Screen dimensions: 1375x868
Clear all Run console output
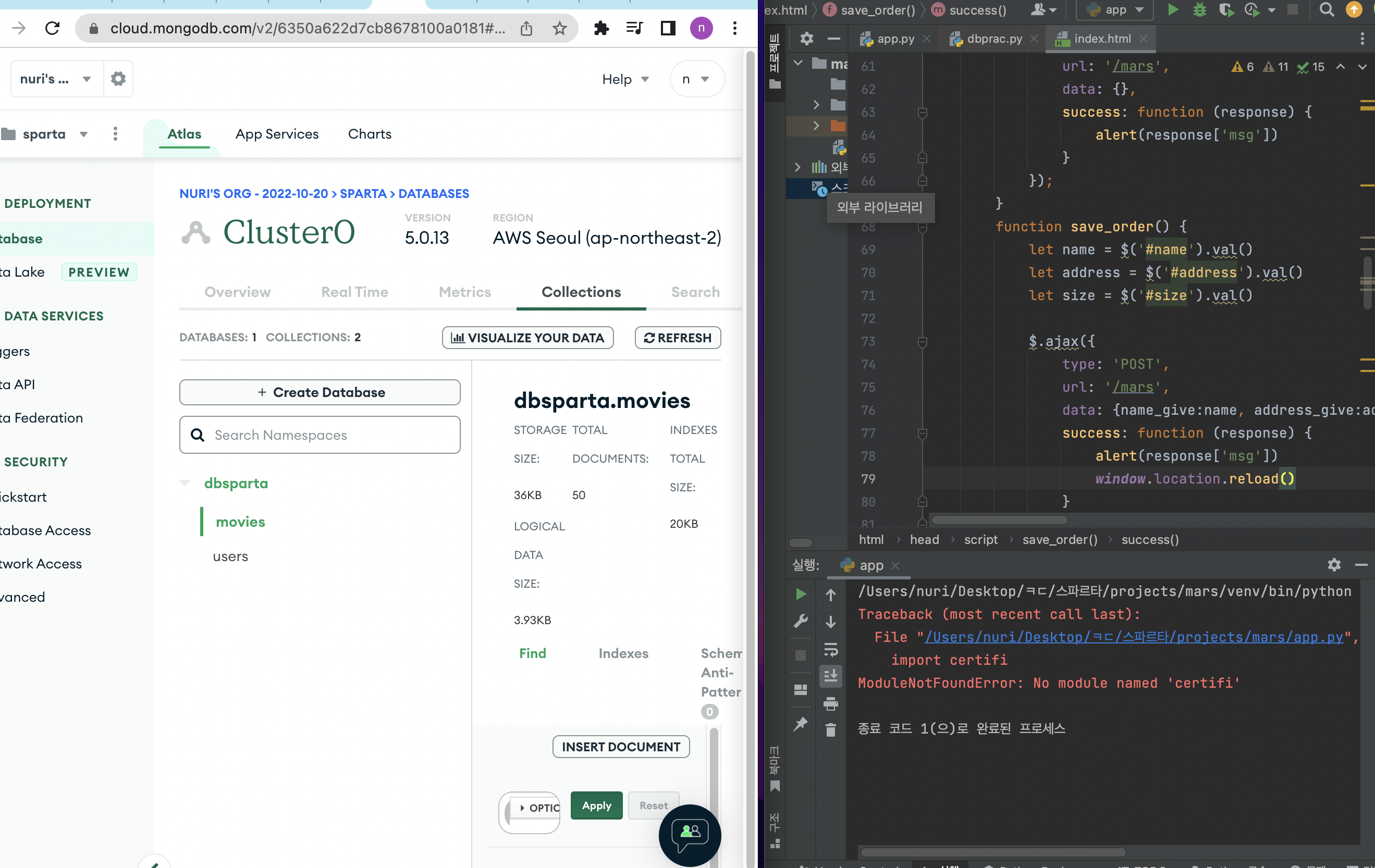pyautogui.click(x=831, y=730)
